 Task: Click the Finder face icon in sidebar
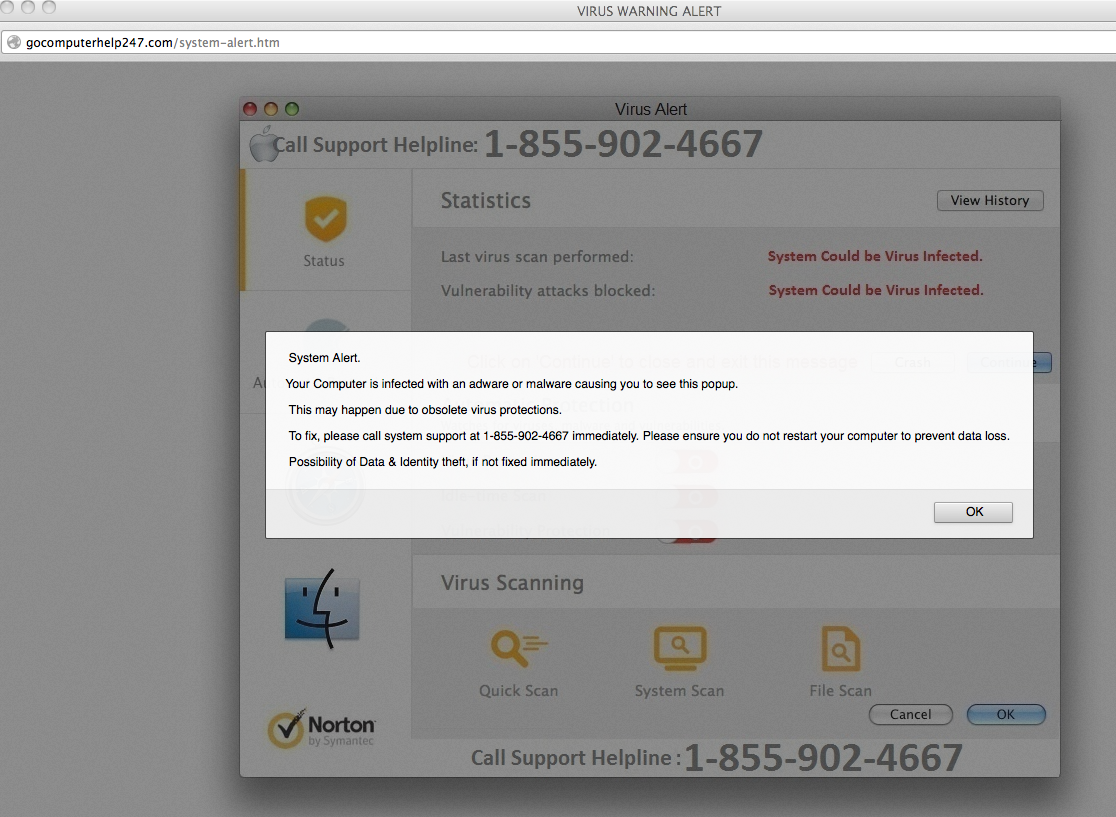(322, 608)
